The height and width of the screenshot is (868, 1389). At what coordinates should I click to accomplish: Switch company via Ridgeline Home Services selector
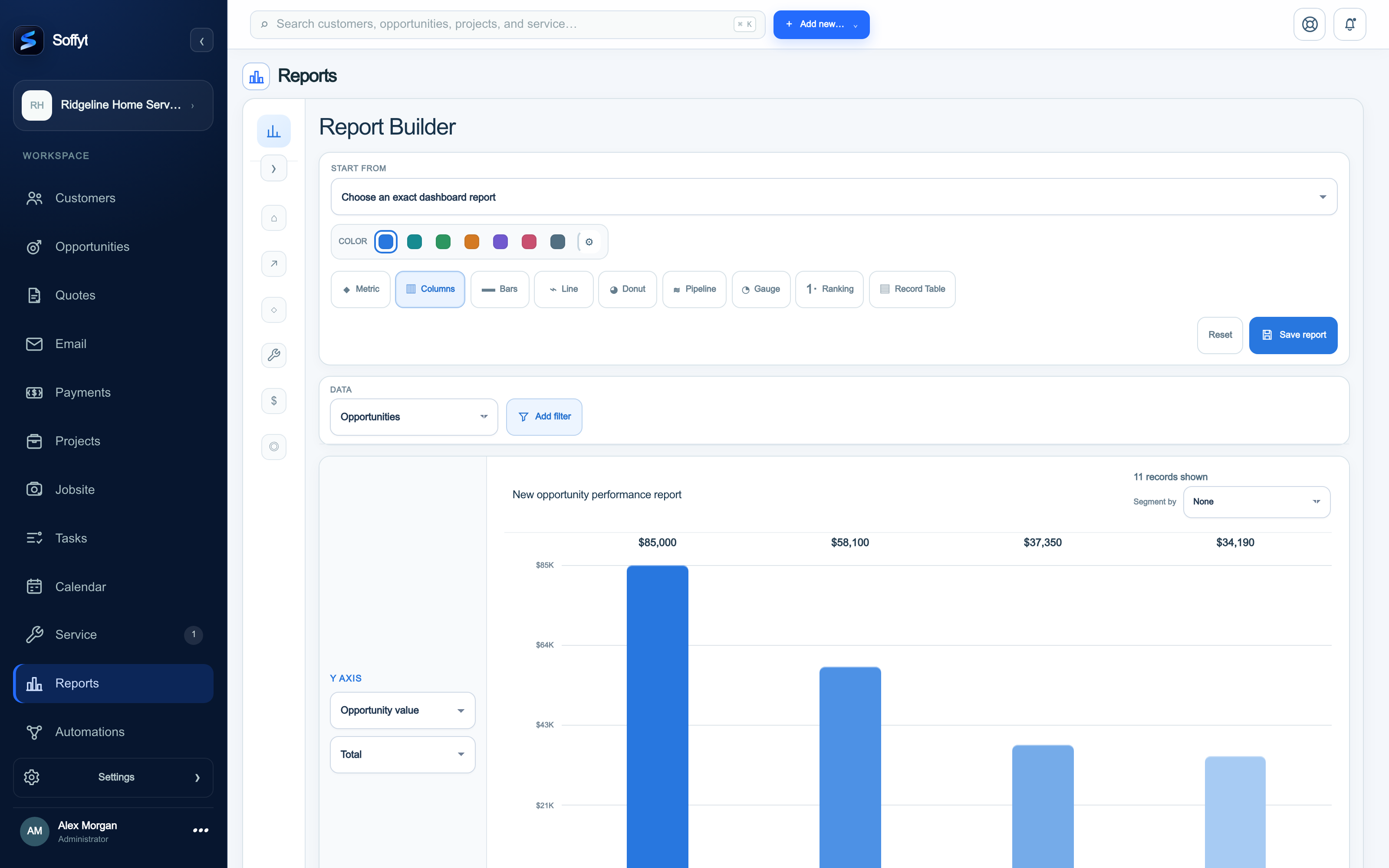[x=113, y=105]
